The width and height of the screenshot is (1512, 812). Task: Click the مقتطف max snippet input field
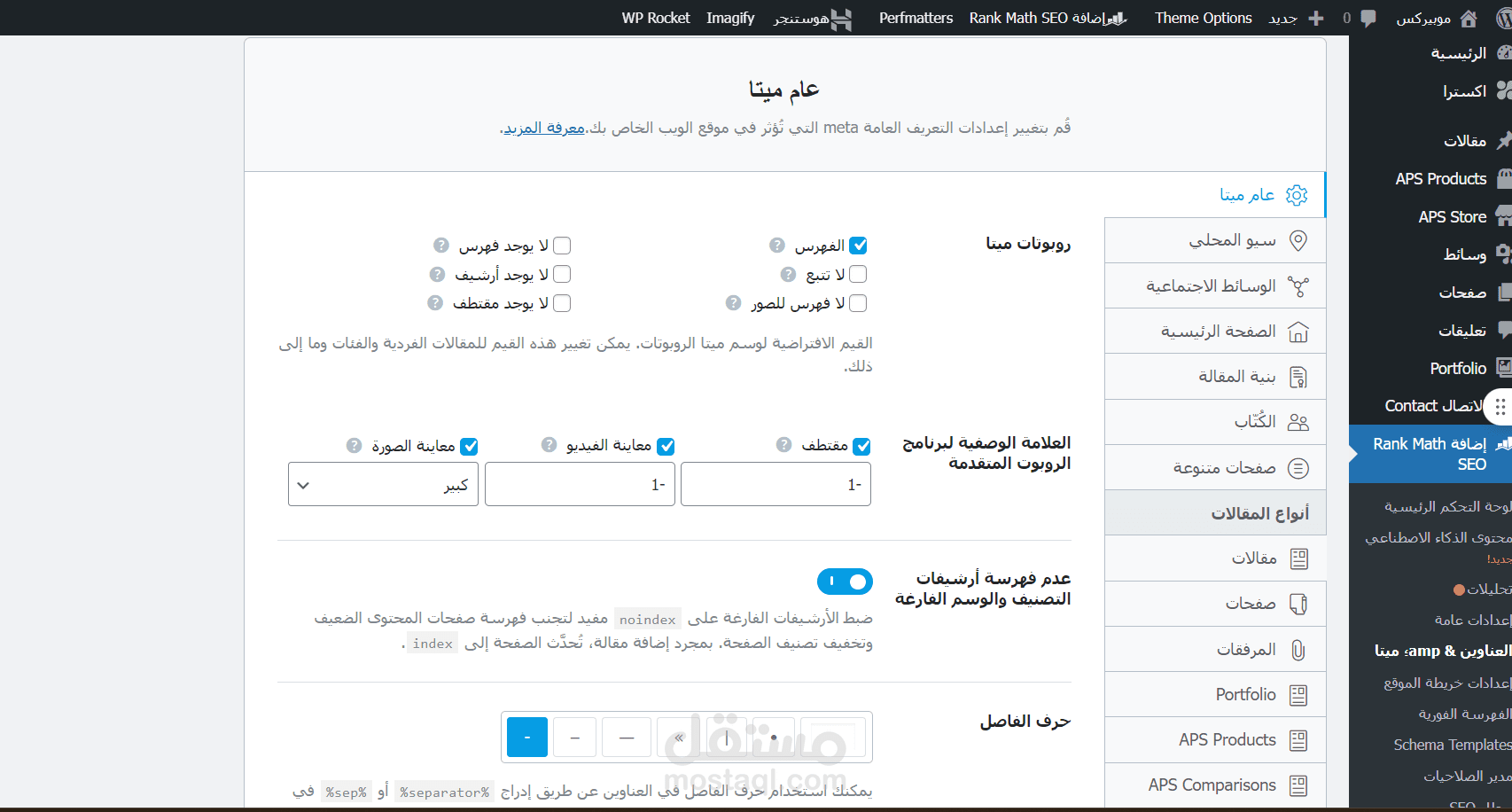coord(775,485)
